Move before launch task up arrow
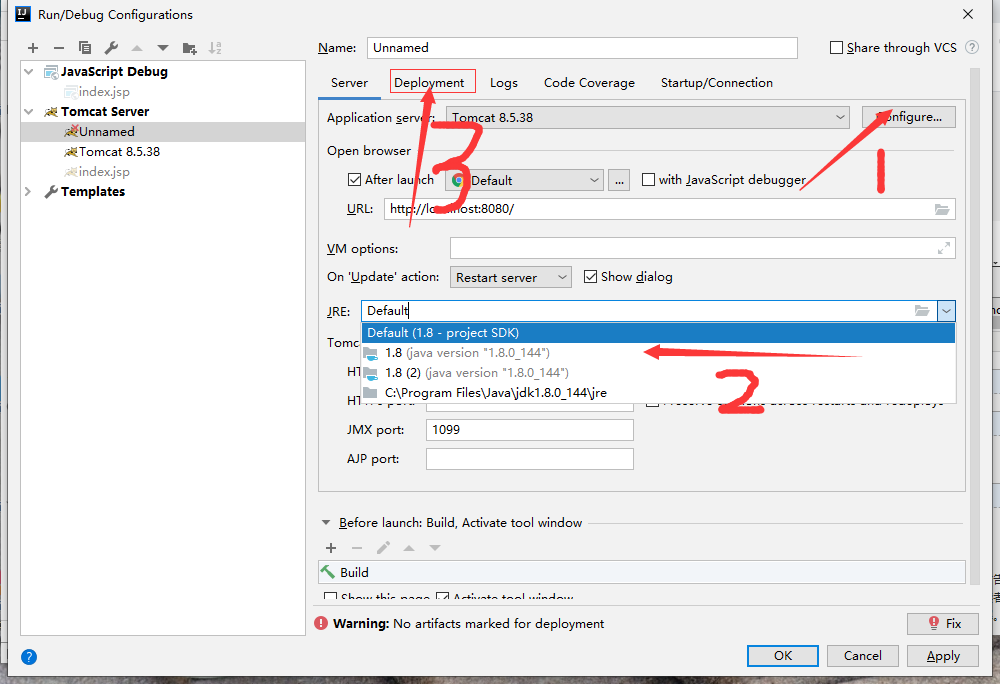 tap(409, 548)
